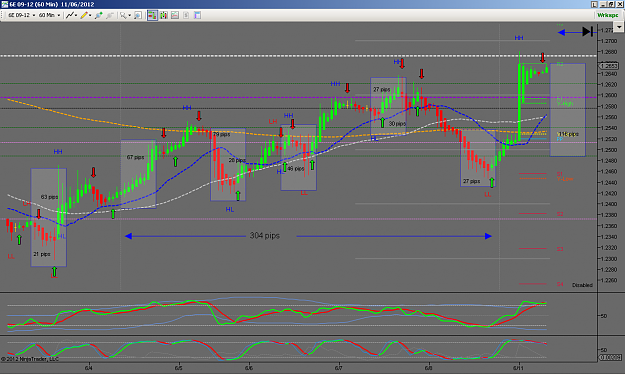This screenshot has height=375, width=625.
Task: Click the Wrkspc workspace button
Action: coord(607,15)
